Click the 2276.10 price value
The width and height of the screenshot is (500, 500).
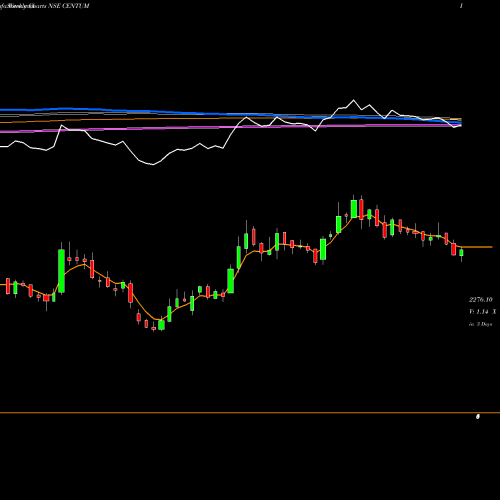click(x=481, y=300)
